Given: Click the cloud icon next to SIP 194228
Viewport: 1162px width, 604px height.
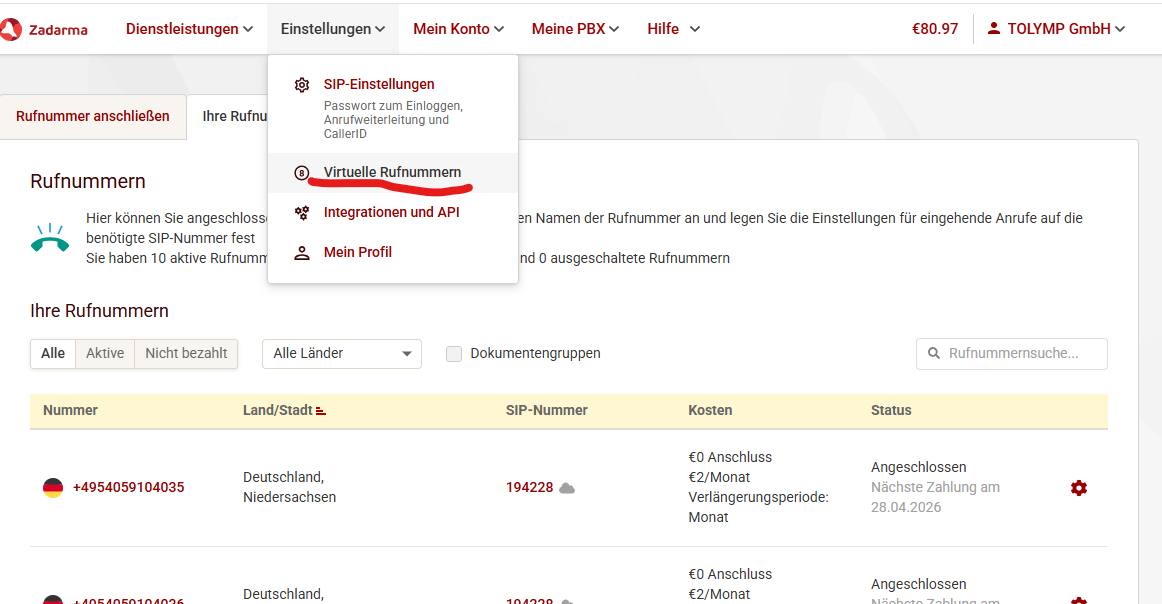Looking at the screenshot, I should click(567, 488).
